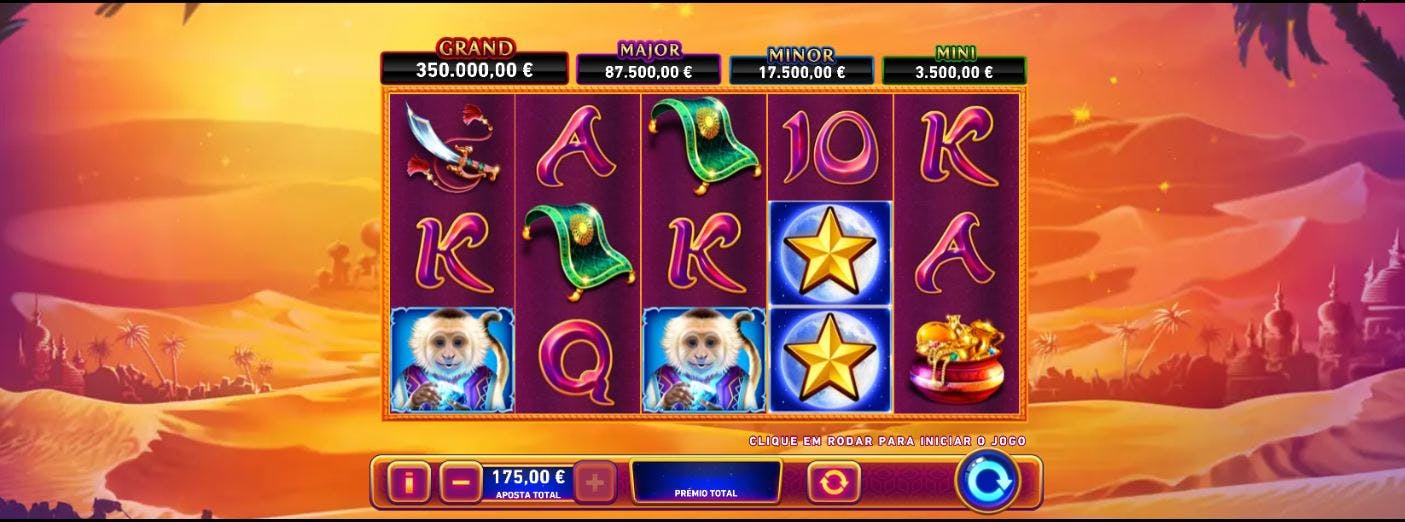Select the monkey symbol on third reel
The image size is (1405, 522).
tap(703, 360)
